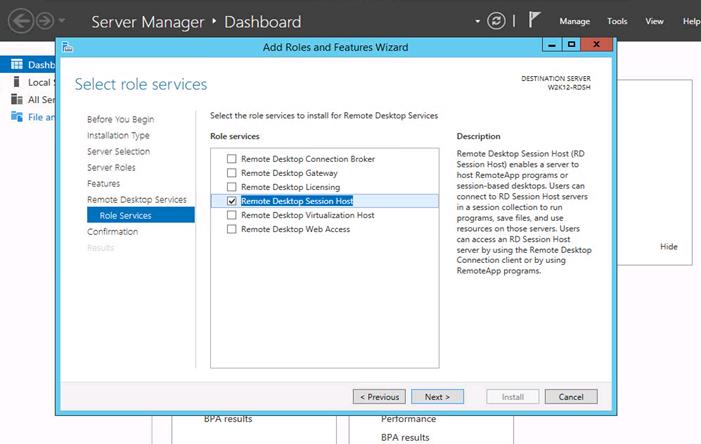
Task: Open the Tools menu
Action: pyautogui.click(x=617, y=21)
